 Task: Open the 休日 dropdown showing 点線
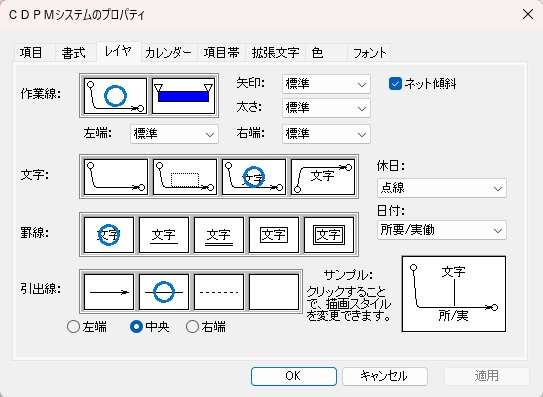click(442, 188)
